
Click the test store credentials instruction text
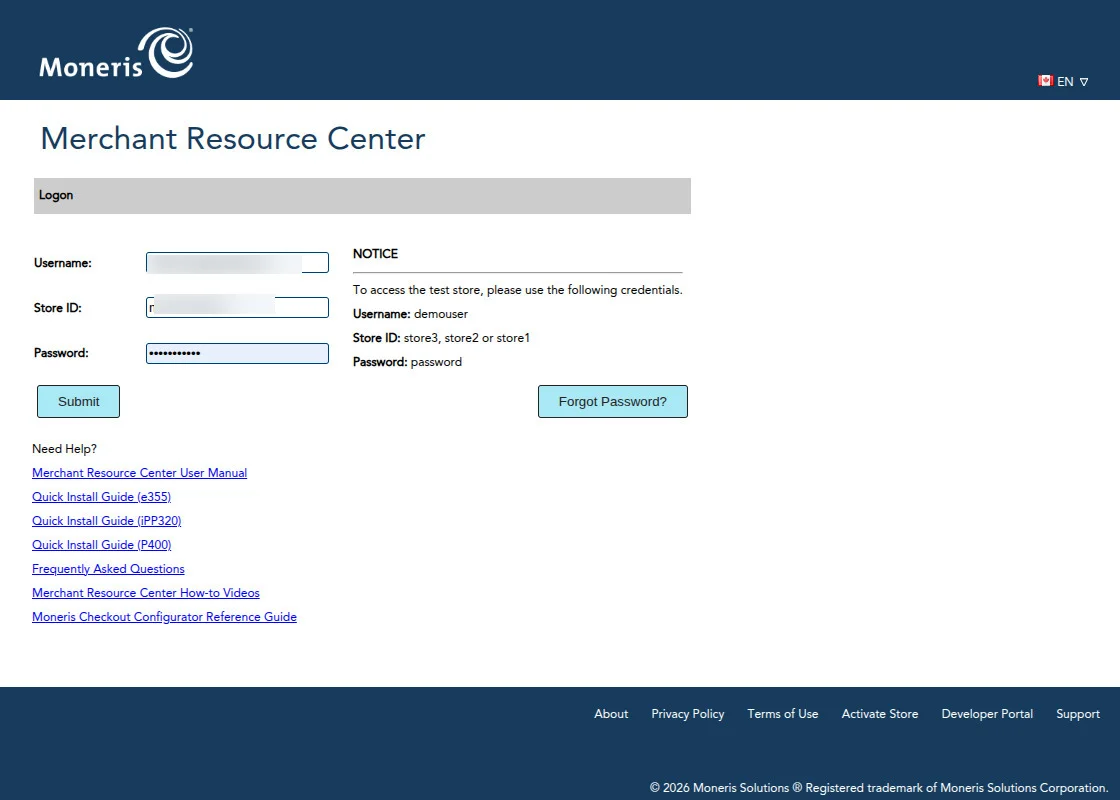click(518, 290)
